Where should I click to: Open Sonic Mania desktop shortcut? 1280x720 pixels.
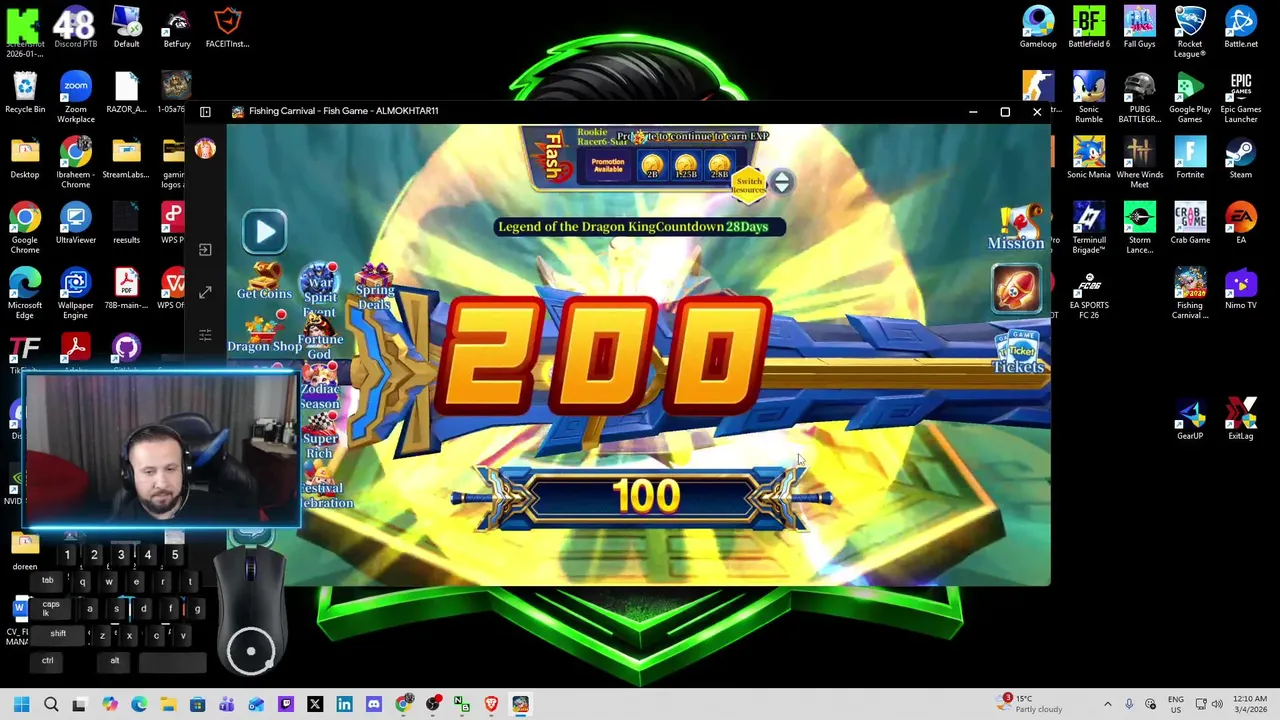point(1089,158)
